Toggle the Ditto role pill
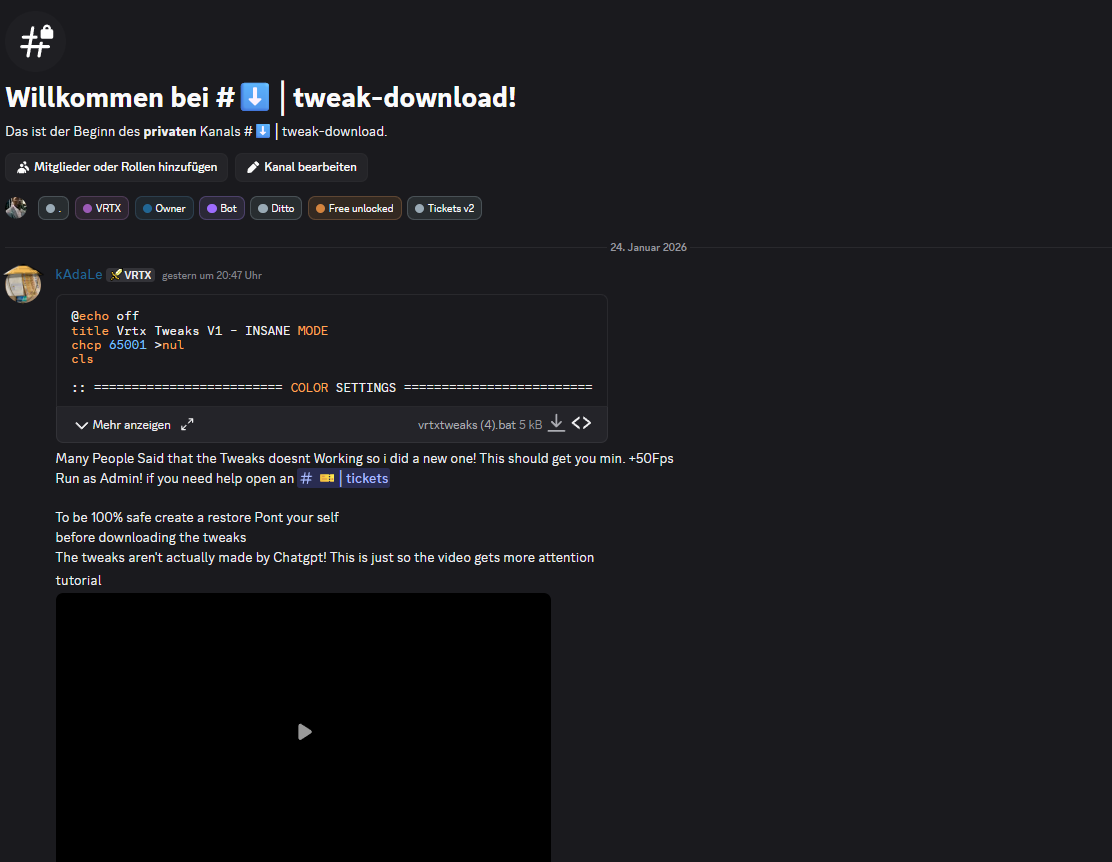1112x862 pixels. point(275,208)
